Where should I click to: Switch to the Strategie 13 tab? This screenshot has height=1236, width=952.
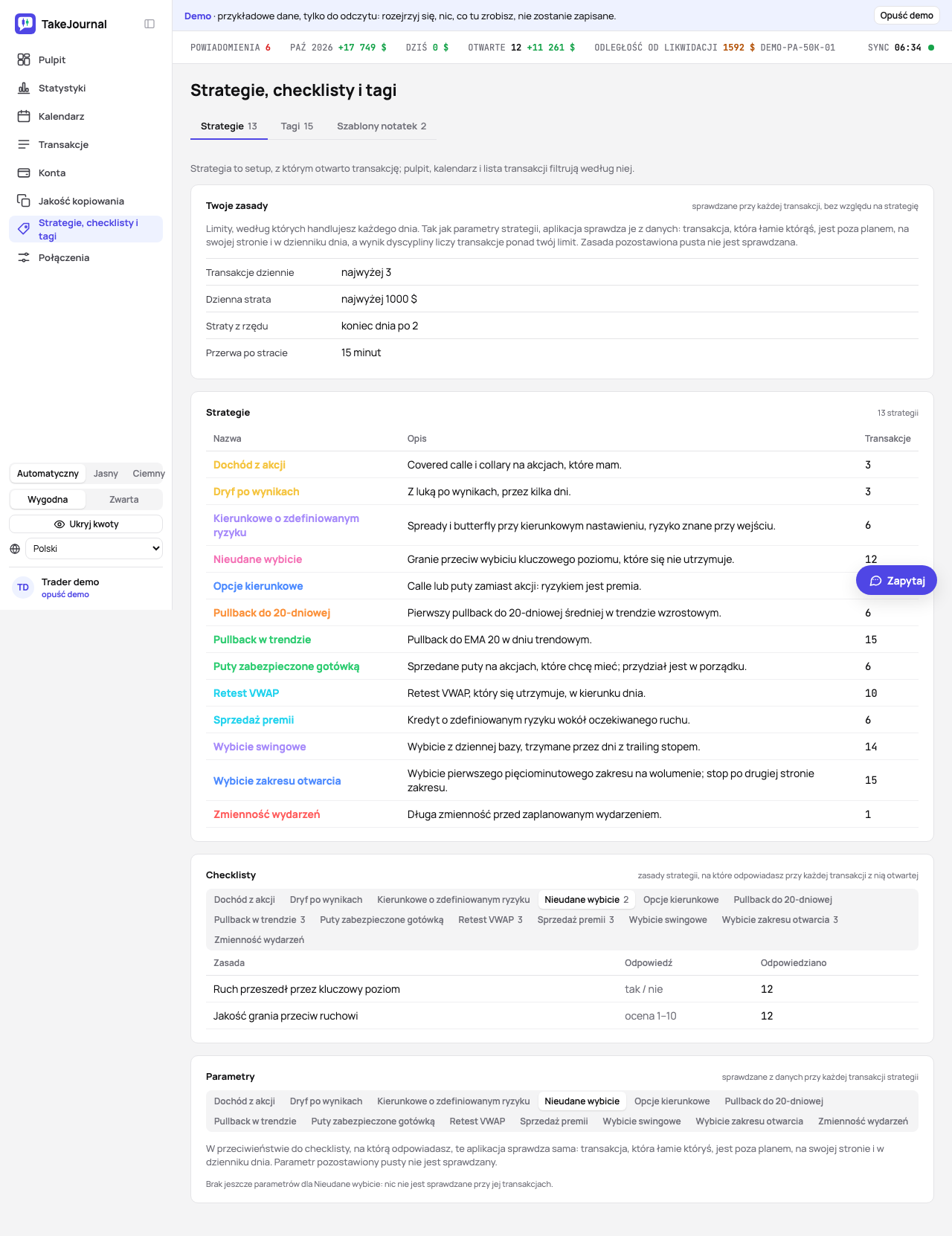click(229, 126)
